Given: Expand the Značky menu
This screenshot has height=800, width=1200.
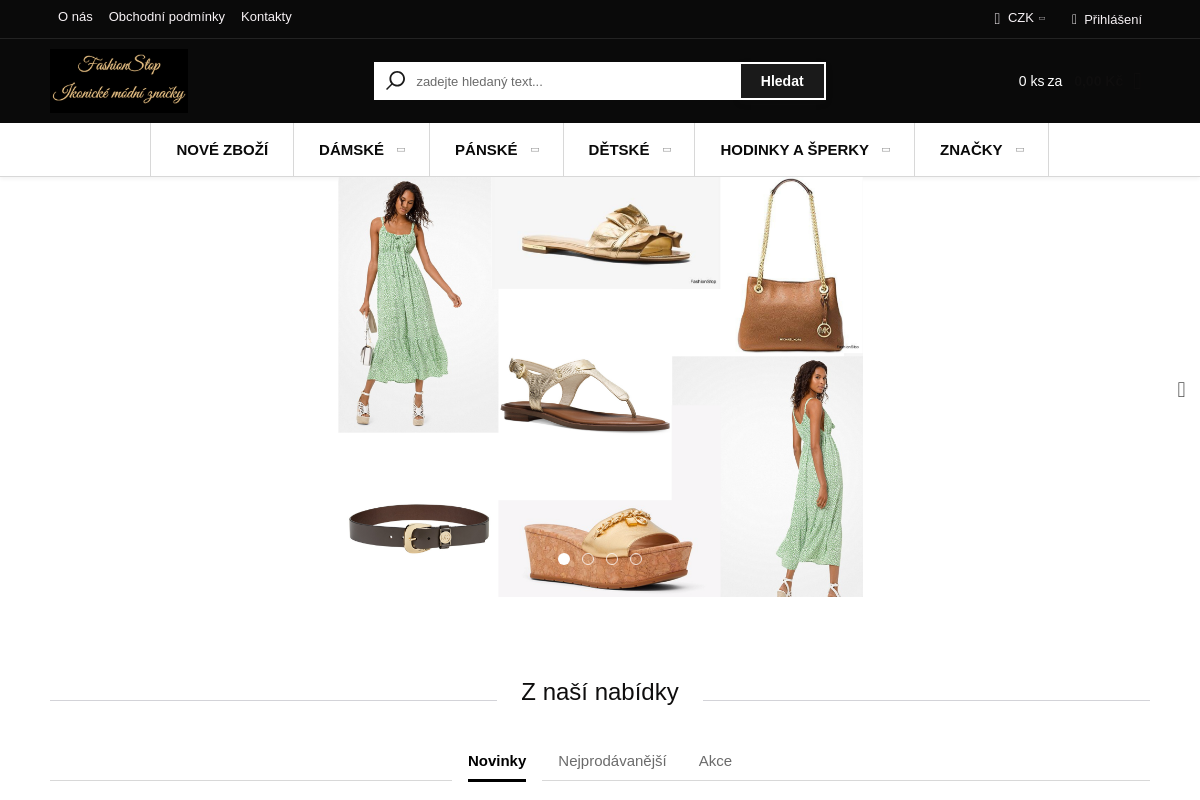Looking at the screenshot, I should click(x=981, y=150).
